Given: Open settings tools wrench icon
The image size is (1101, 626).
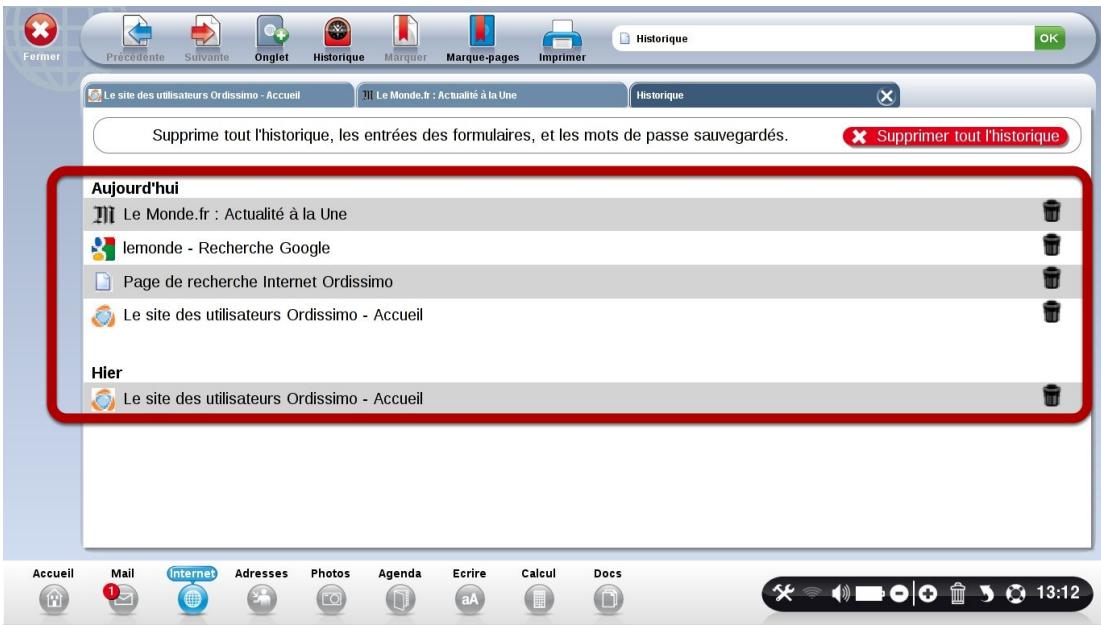Looking at the screenshot, I should point(783,594).
